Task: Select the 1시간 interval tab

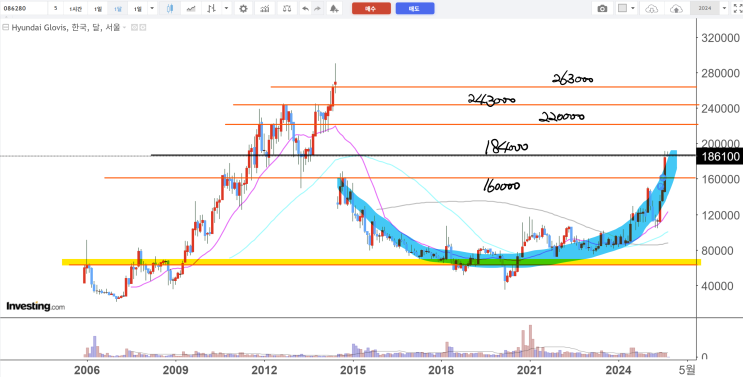Action: tap(75, 9)
